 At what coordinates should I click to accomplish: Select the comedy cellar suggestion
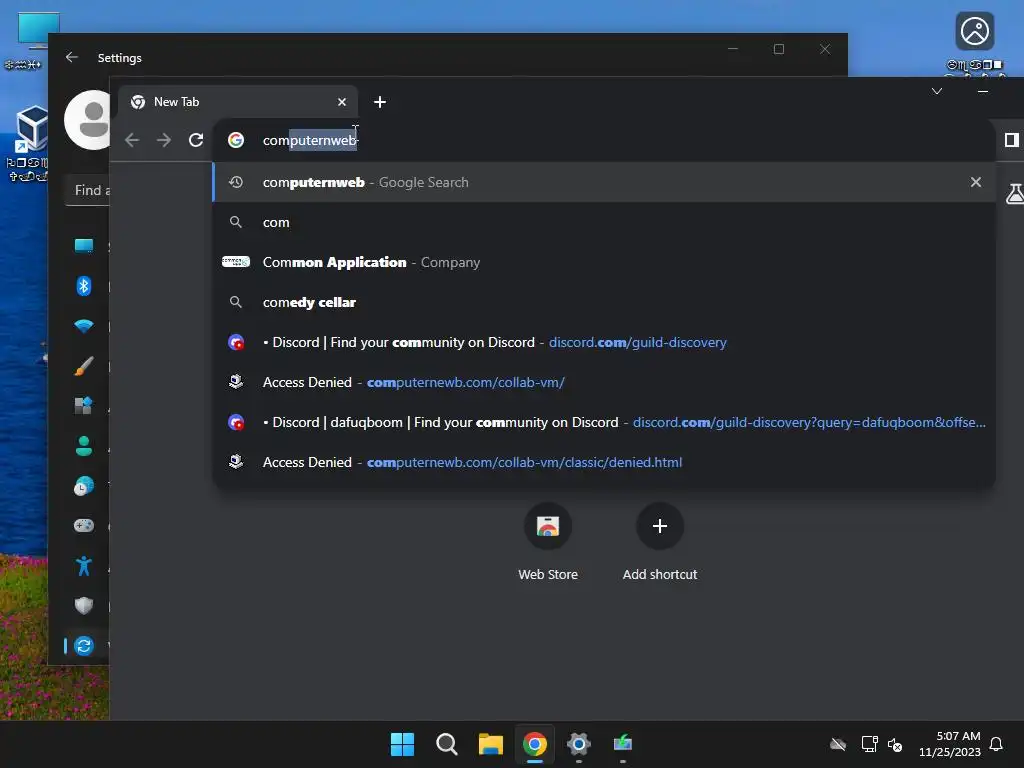click(x=604, y=302)
